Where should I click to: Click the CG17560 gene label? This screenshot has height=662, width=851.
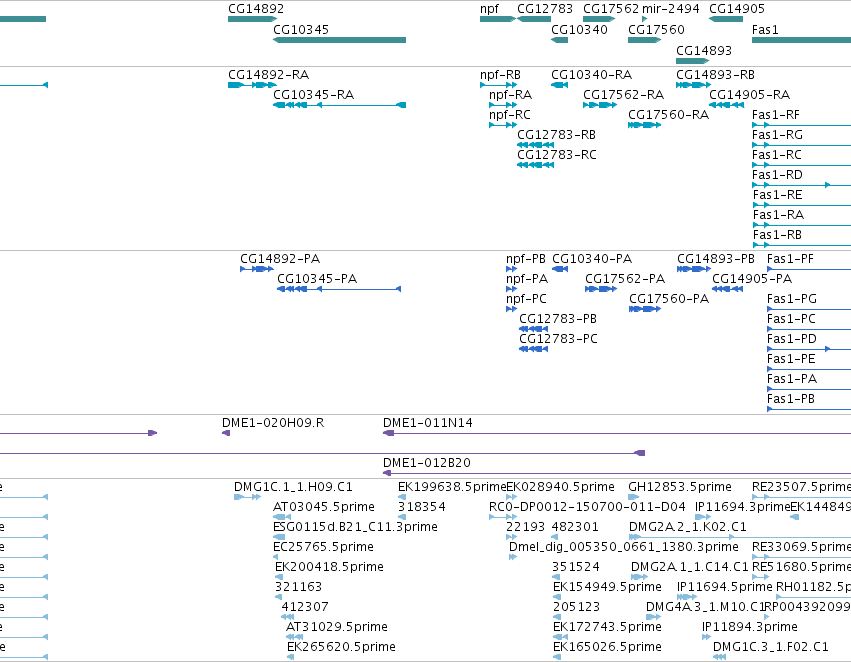pyautogui.click(x=656, y=30)
